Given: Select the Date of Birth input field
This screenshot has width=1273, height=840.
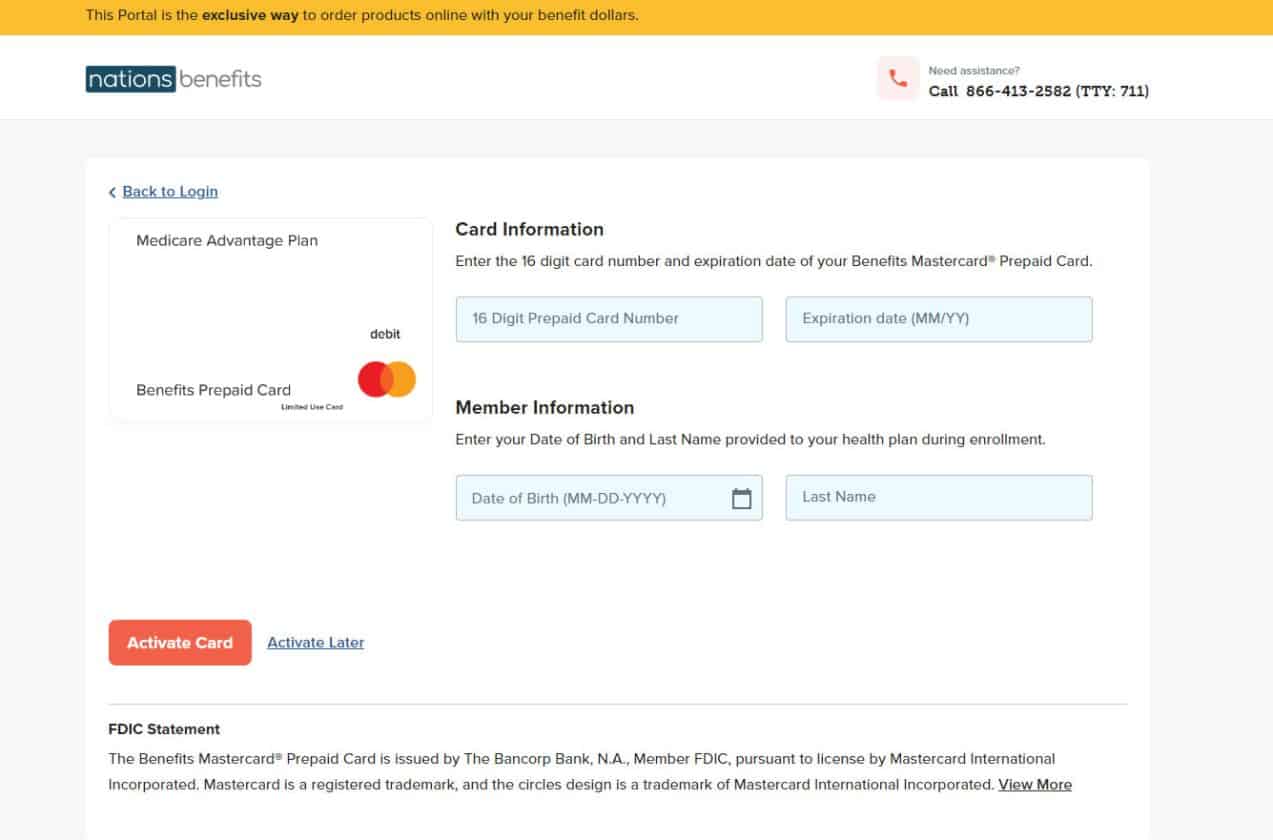Looking at the screenshot, I should tap(590, 498).
